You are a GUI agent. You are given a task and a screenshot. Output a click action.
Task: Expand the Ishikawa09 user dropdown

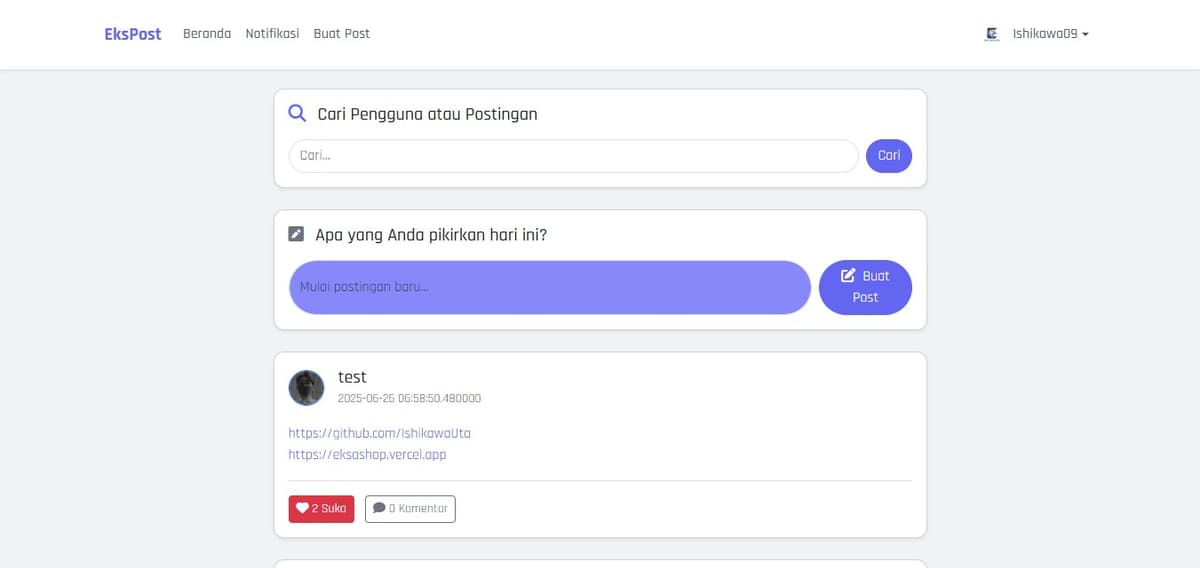click(x=1049, y=34)
